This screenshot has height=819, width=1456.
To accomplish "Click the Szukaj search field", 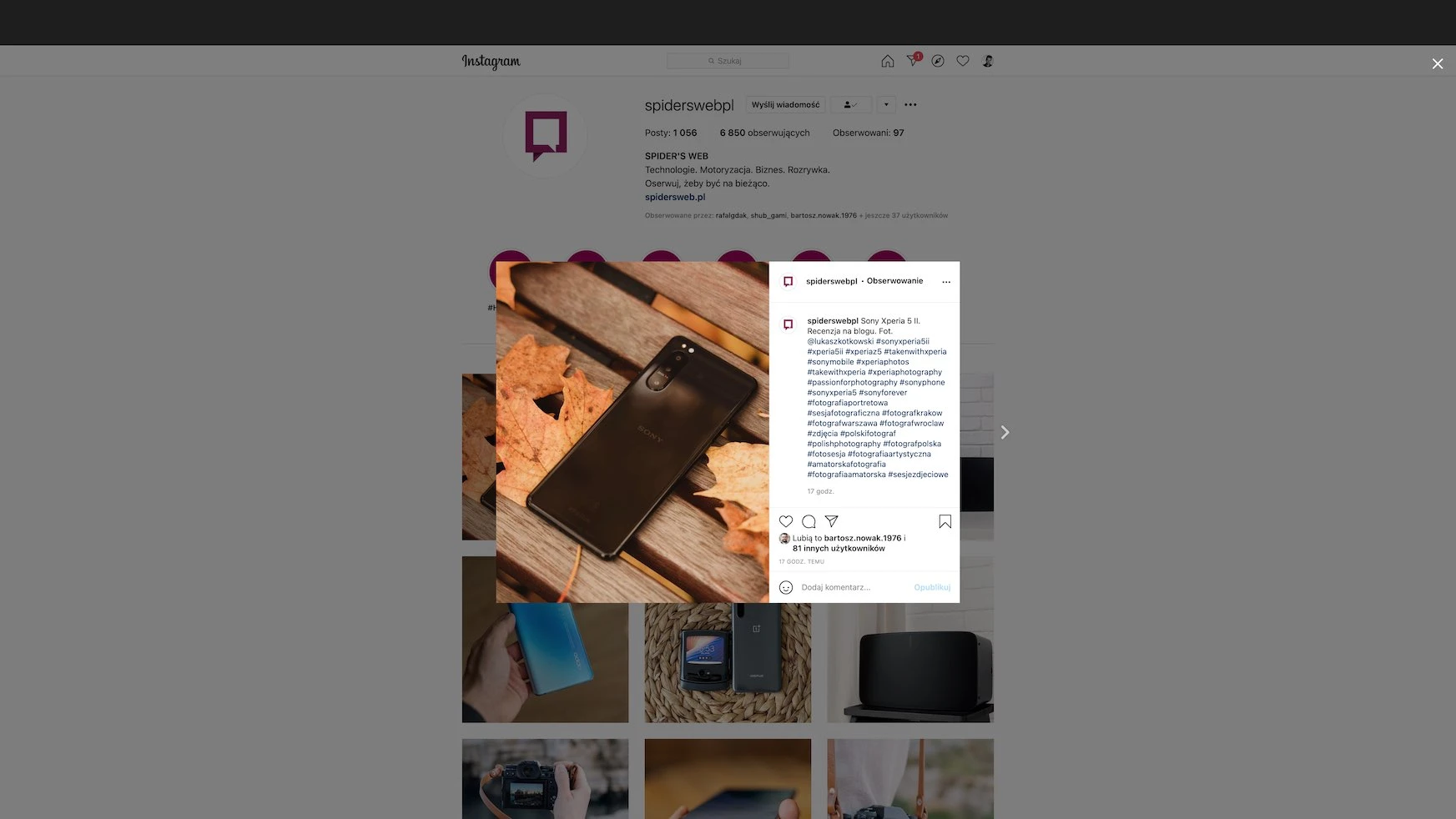I will pyautogui.click(x=728, y=61).
